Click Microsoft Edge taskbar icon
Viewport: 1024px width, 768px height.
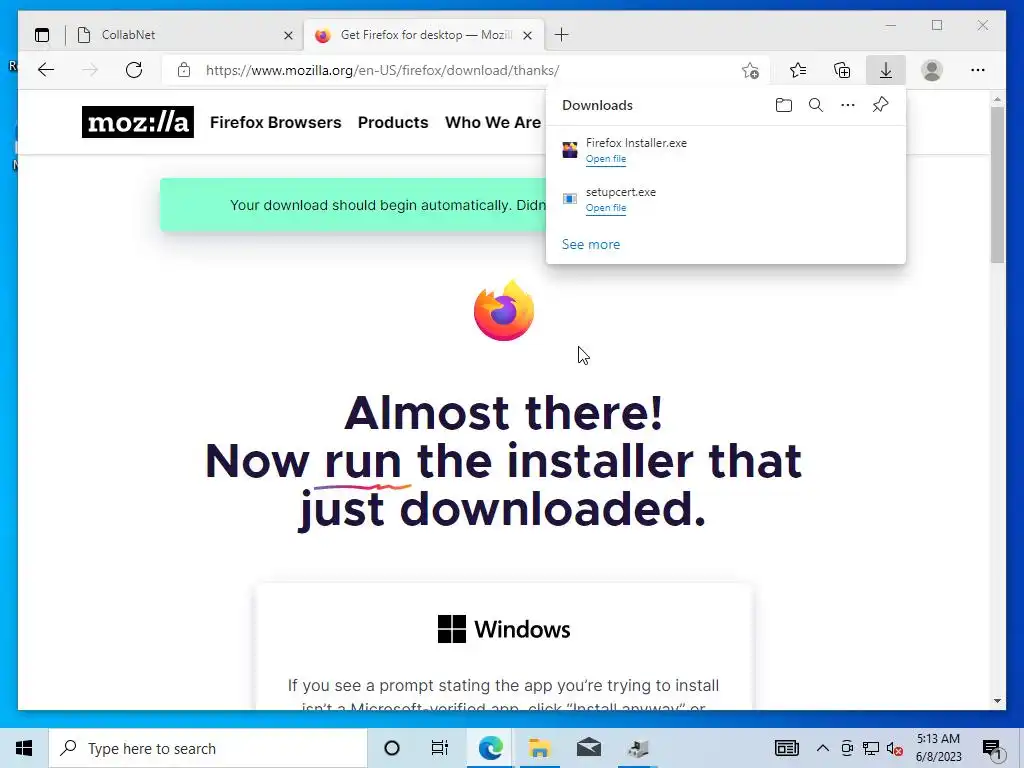coord(490,748)
